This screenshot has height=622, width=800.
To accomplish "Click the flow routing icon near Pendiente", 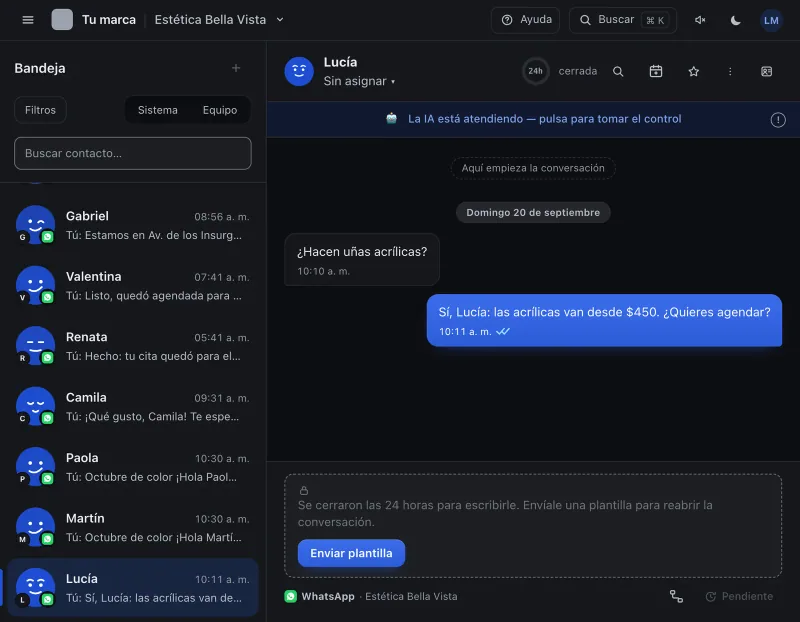I will click(676, 596).
